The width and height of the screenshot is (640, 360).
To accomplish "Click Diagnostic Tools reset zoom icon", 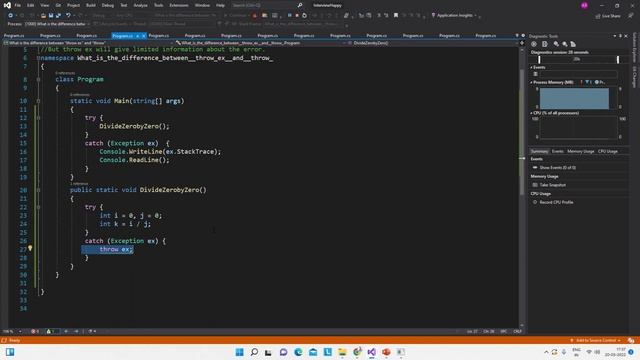I will tap(573, 44).
